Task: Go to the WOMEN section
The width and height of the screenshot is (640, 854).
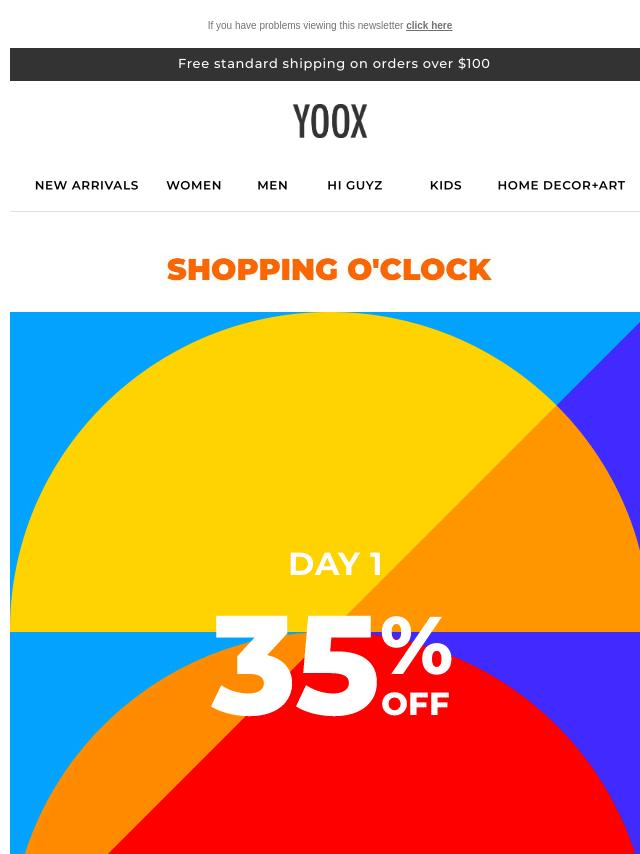Action: click(194, 185)
